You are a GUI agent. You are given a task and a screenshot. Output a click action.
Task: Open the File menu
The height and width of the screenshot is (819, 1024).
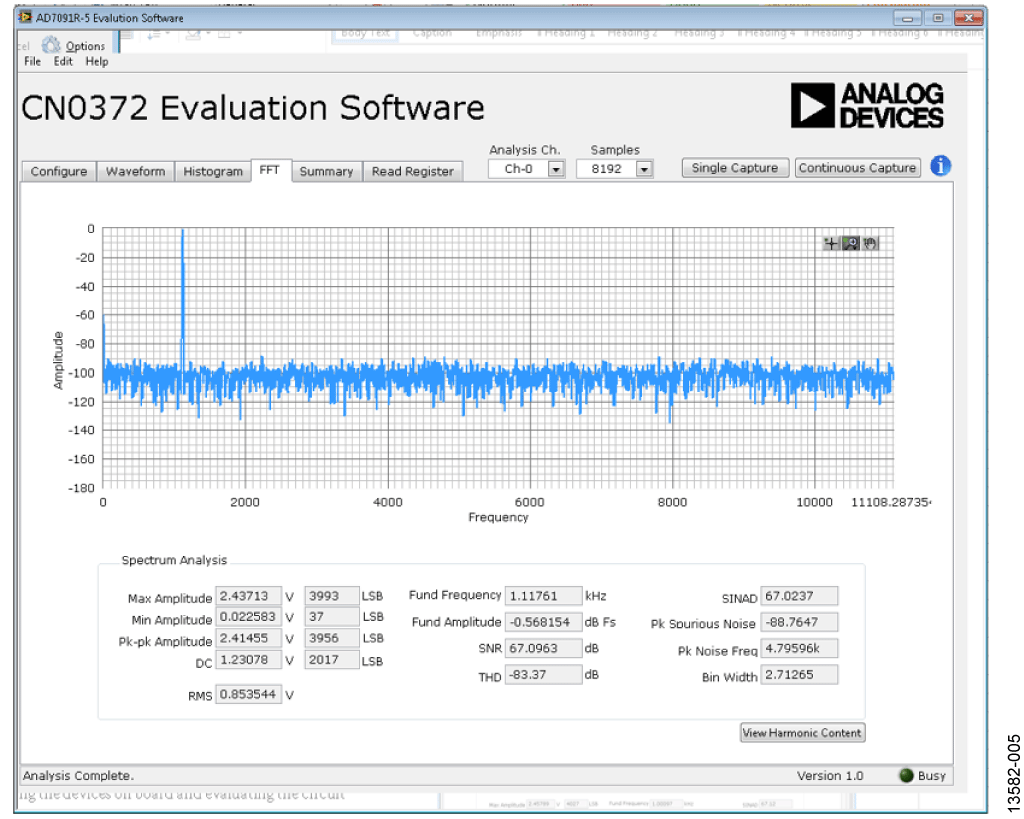tap(32, 61)
